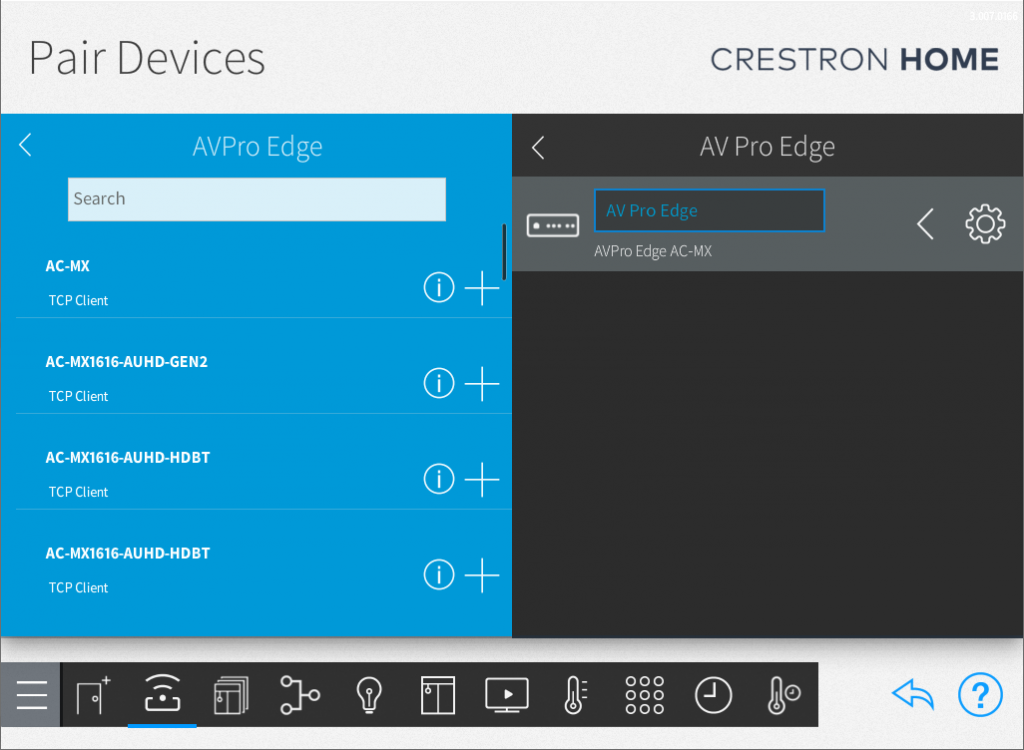Open the thermometer with clock icon
Image resolution: width=1024 pixels, height=750 pixels.
coord(784,694)
